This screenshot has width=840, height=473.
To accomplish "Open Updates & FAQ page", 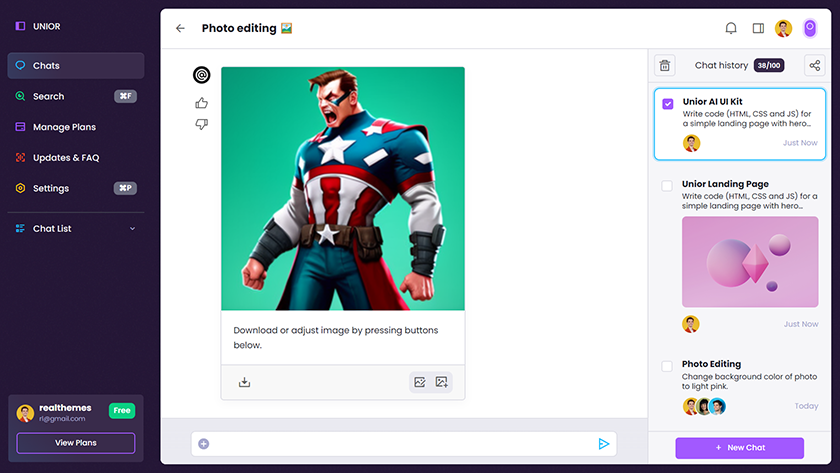I will [65, 158].
